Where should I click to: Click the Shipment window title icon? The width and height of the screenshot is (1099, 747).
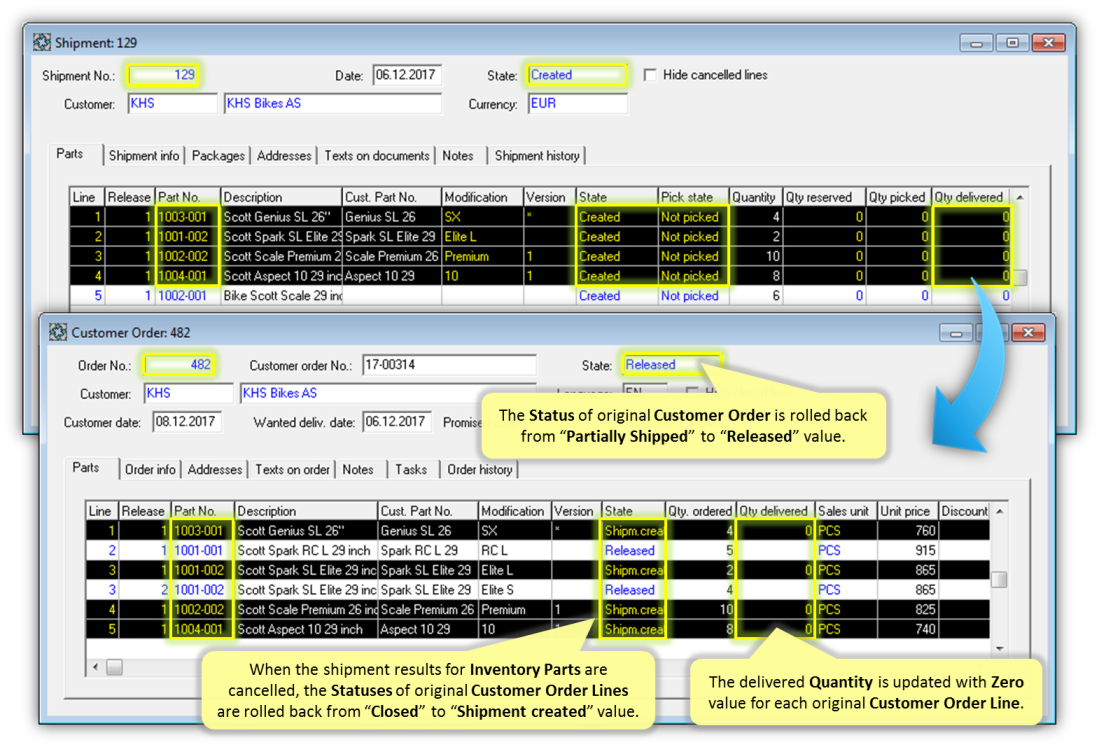(x=42, y=43)
